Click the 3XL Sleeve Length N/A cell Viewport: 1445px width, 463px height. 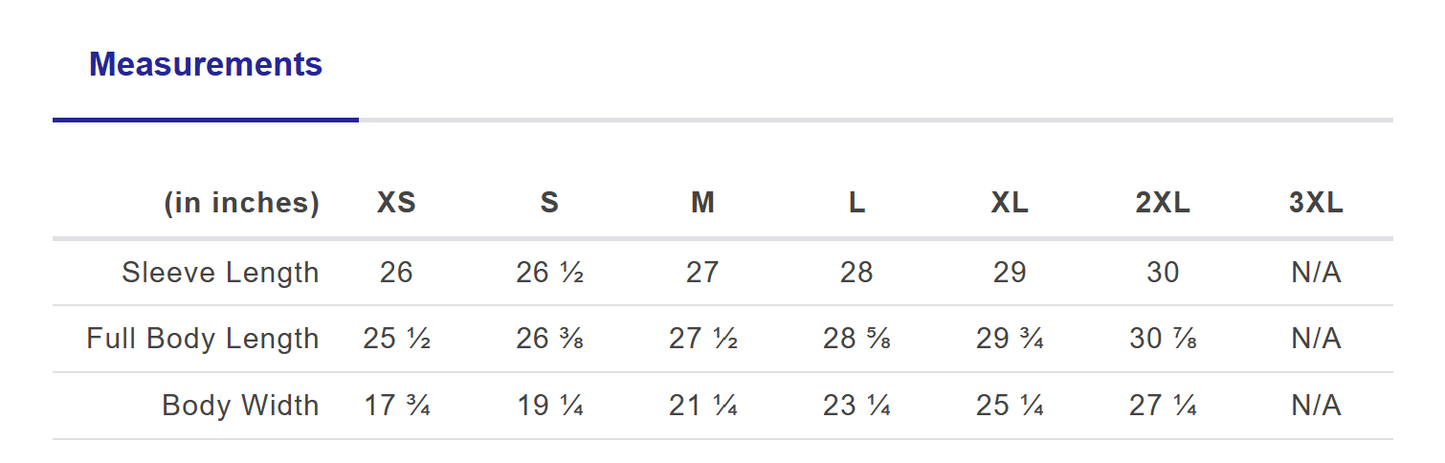(x=1316, y=272)
